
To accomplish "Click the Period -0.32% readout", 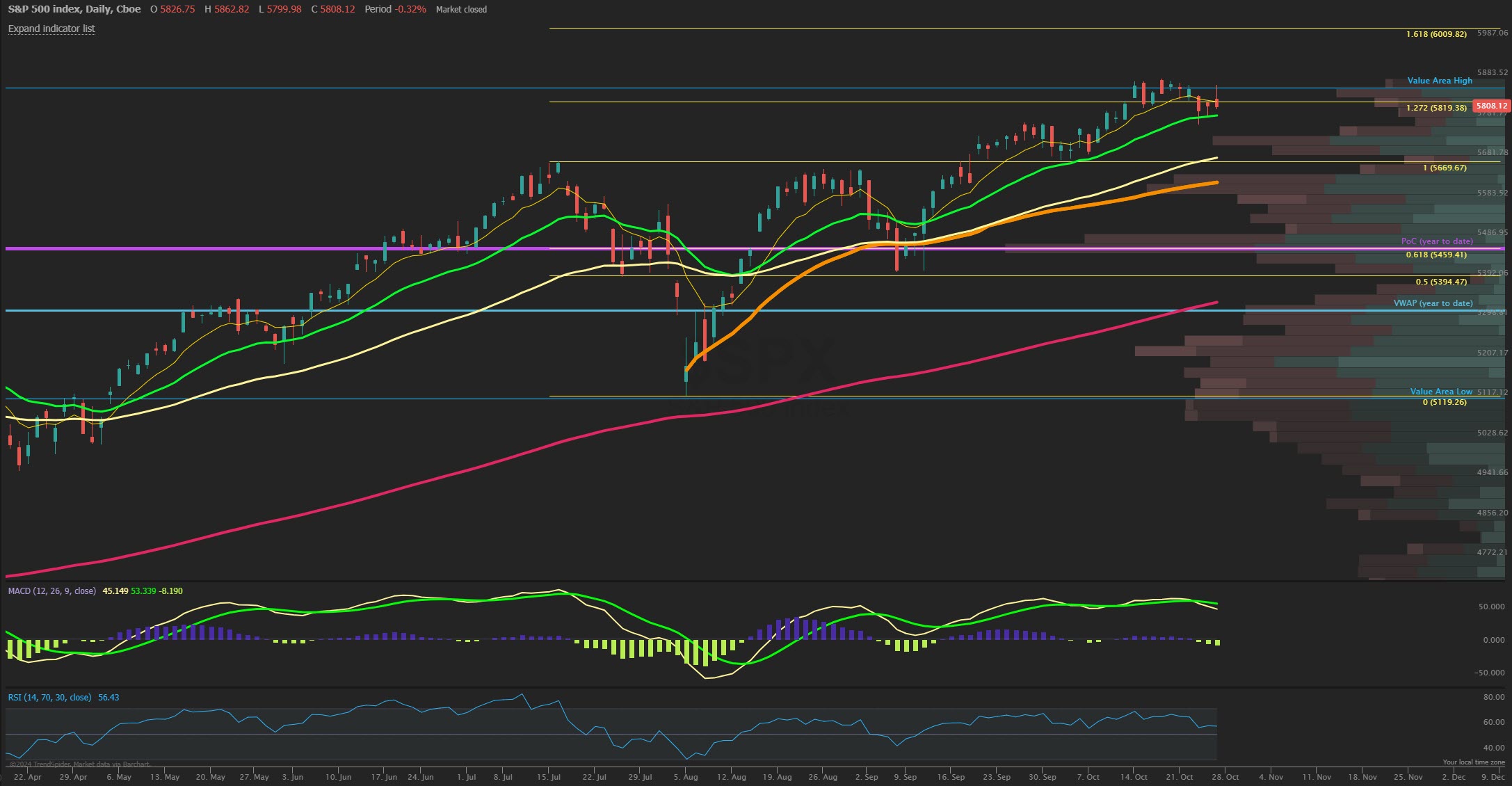I will (x=395, y=9).
